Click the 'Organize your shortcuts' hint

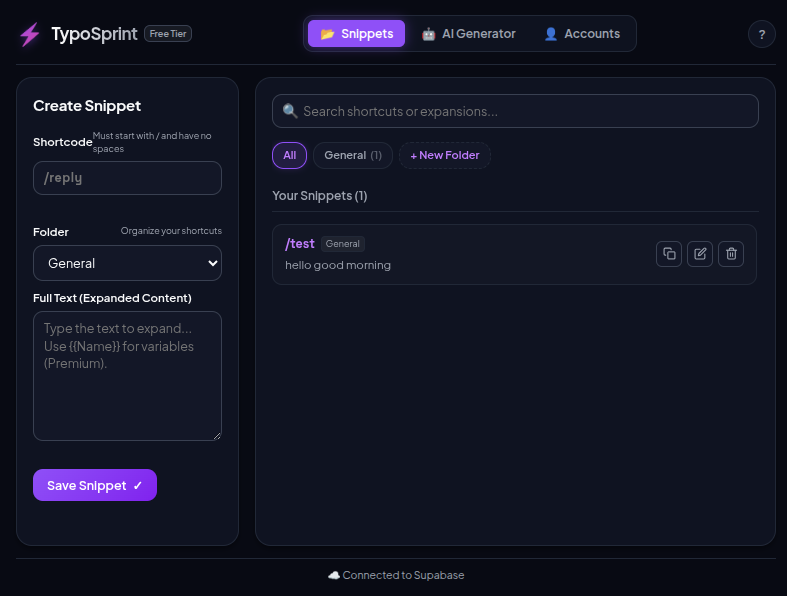[171, 231]
